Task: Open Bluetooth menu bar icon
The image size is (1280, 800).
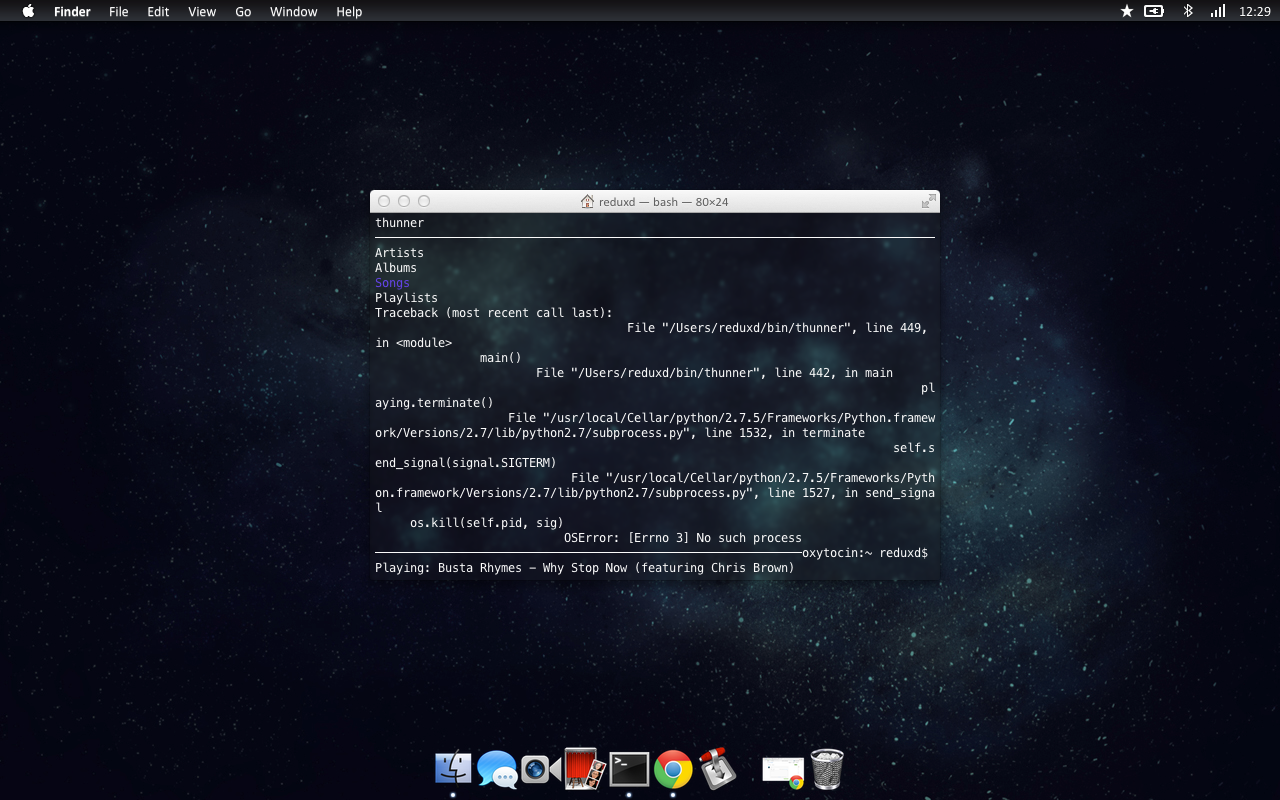Action: click(1188, 11)
